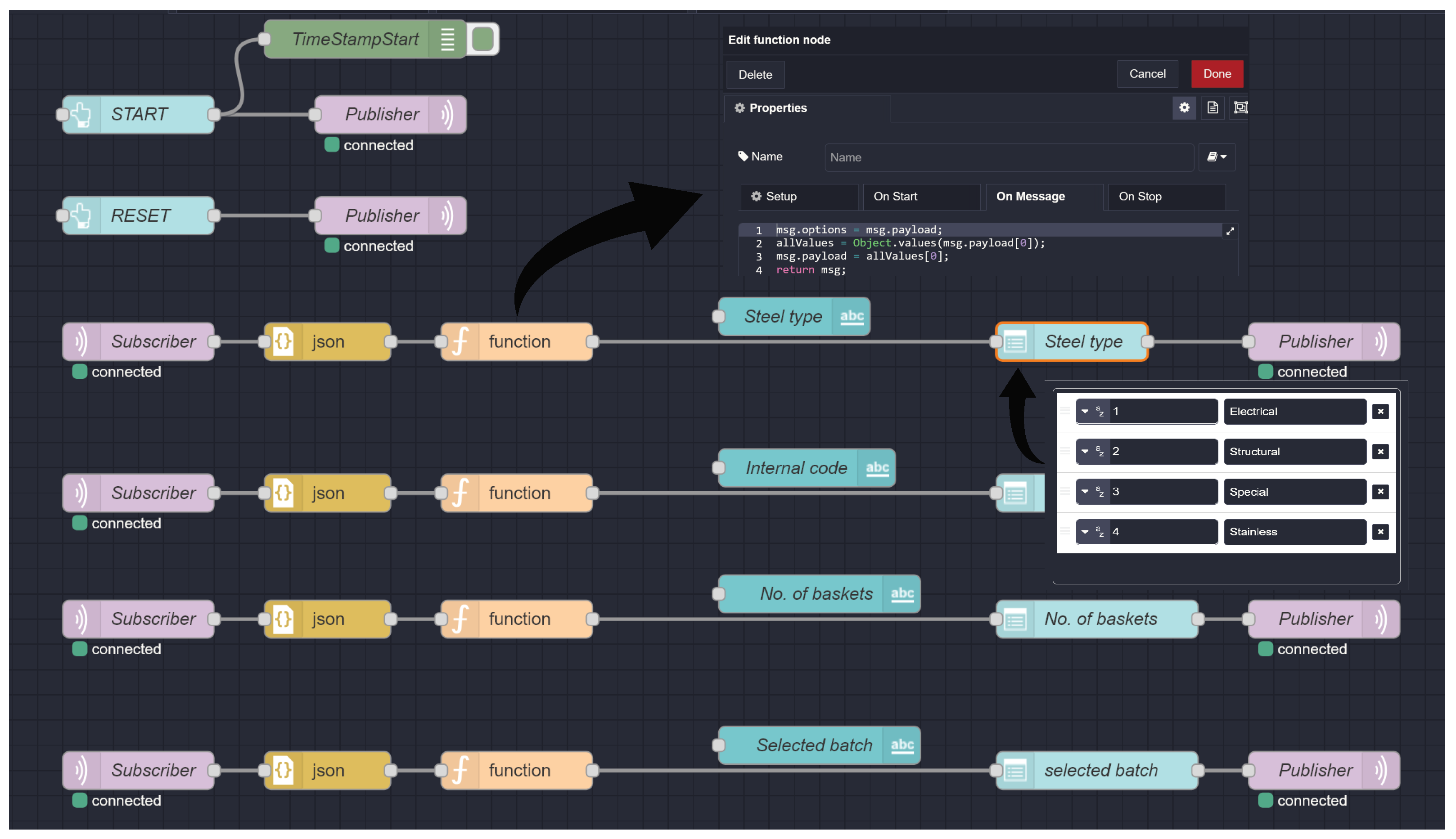Click the Steel type dropdown node icon
The height and width of the screenshot is (839, 1456).
[1015, 342]
